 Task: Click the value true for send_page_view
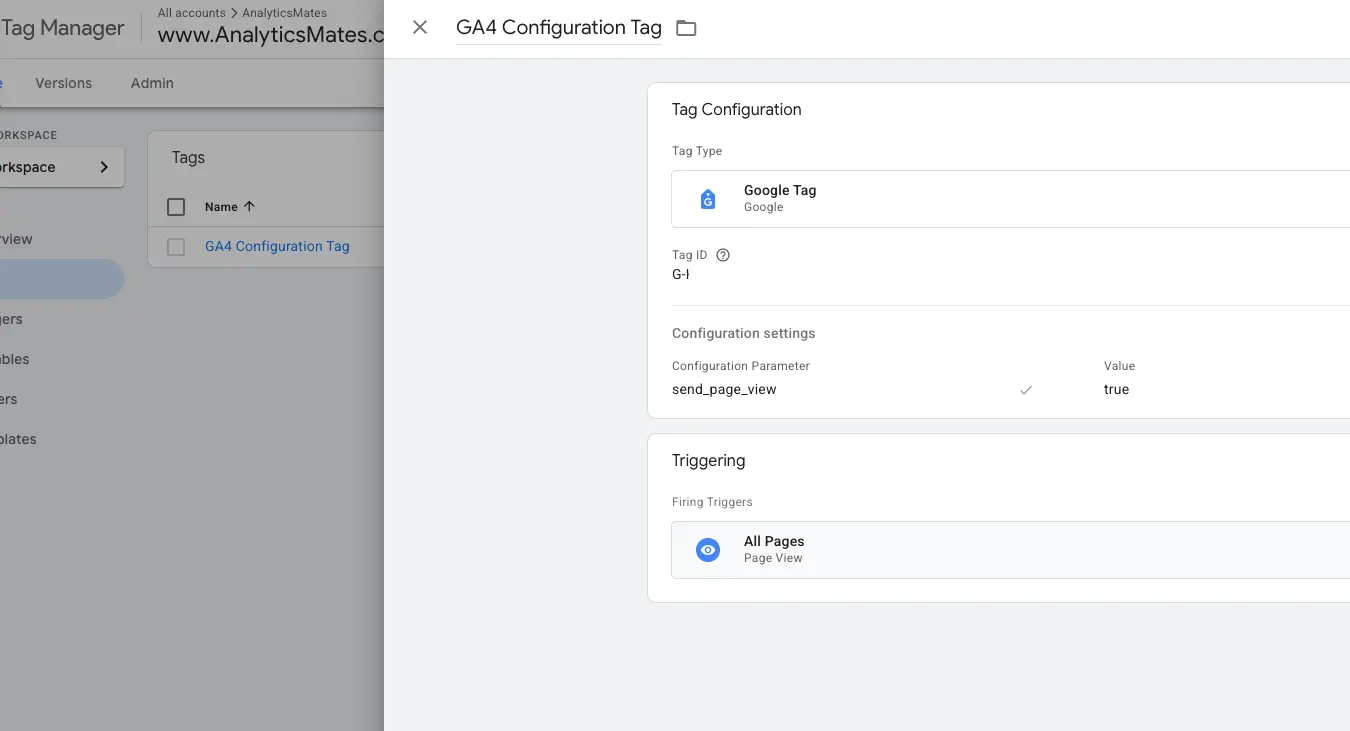tap(1116, 390)
